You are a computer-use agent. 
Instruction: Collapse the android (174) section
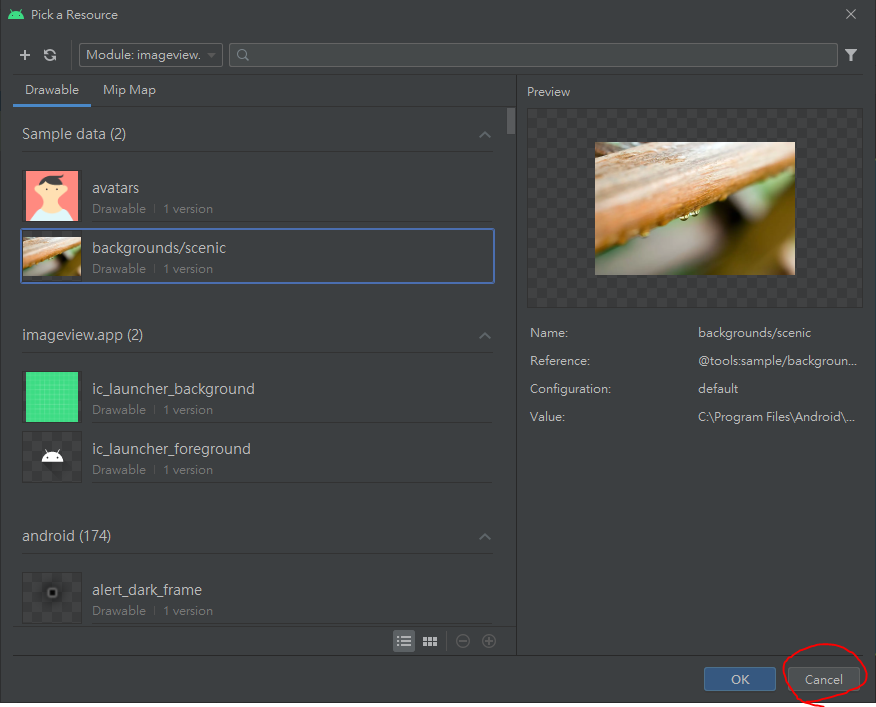click(485, 536)
